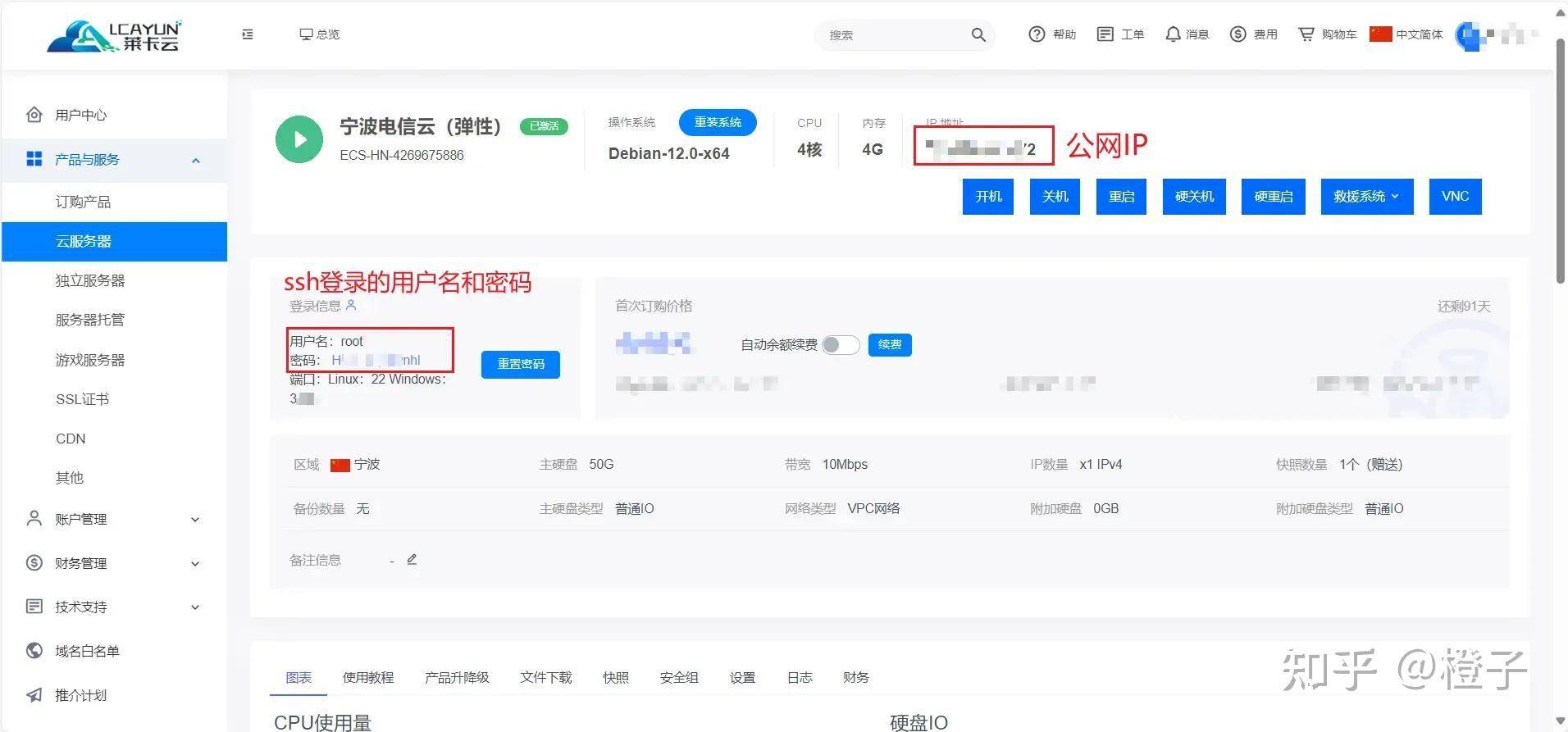Switch to the 设置 tab
This screenshot has height=732, width=1568.
click(742, 677)
